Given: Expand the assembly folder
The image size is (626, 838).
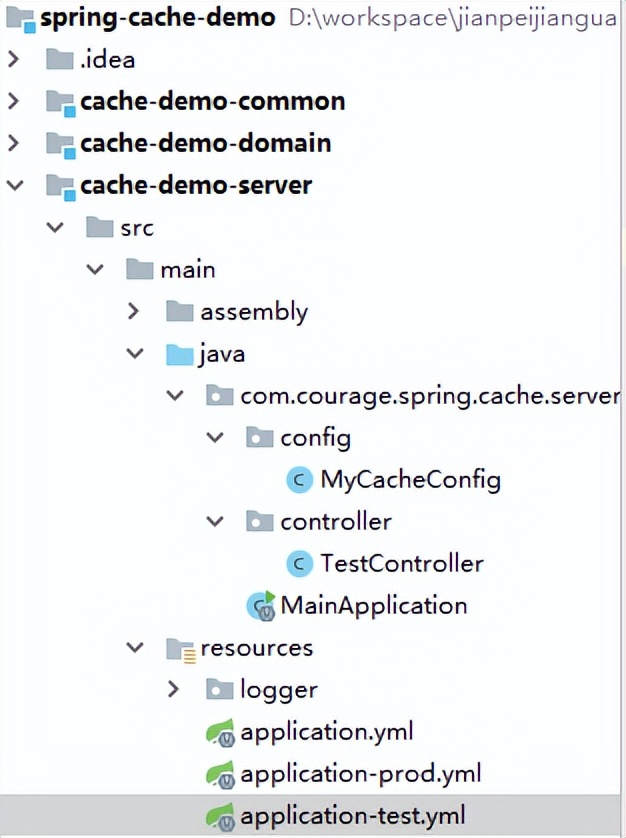Looking at the screenshot, I should (x=133, y=312).
